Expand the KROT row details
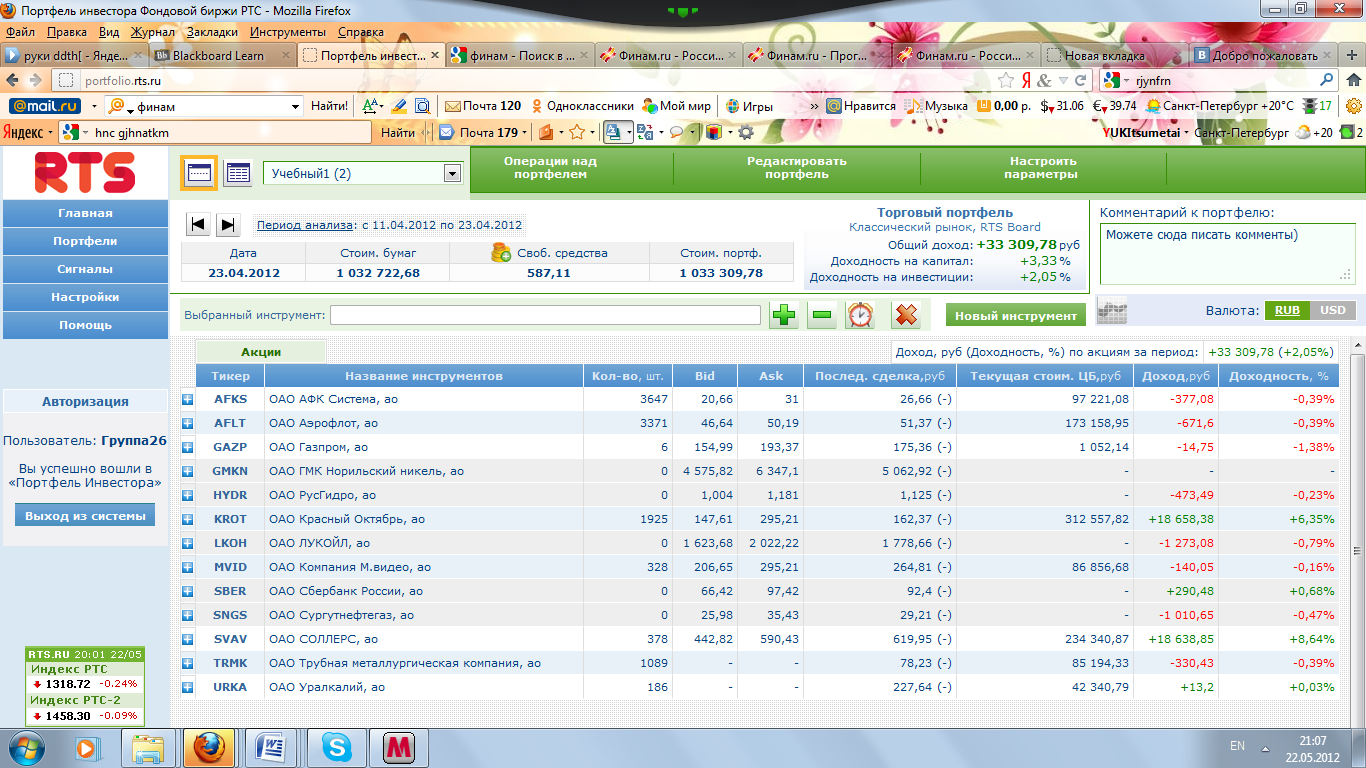 click(187, 519)
